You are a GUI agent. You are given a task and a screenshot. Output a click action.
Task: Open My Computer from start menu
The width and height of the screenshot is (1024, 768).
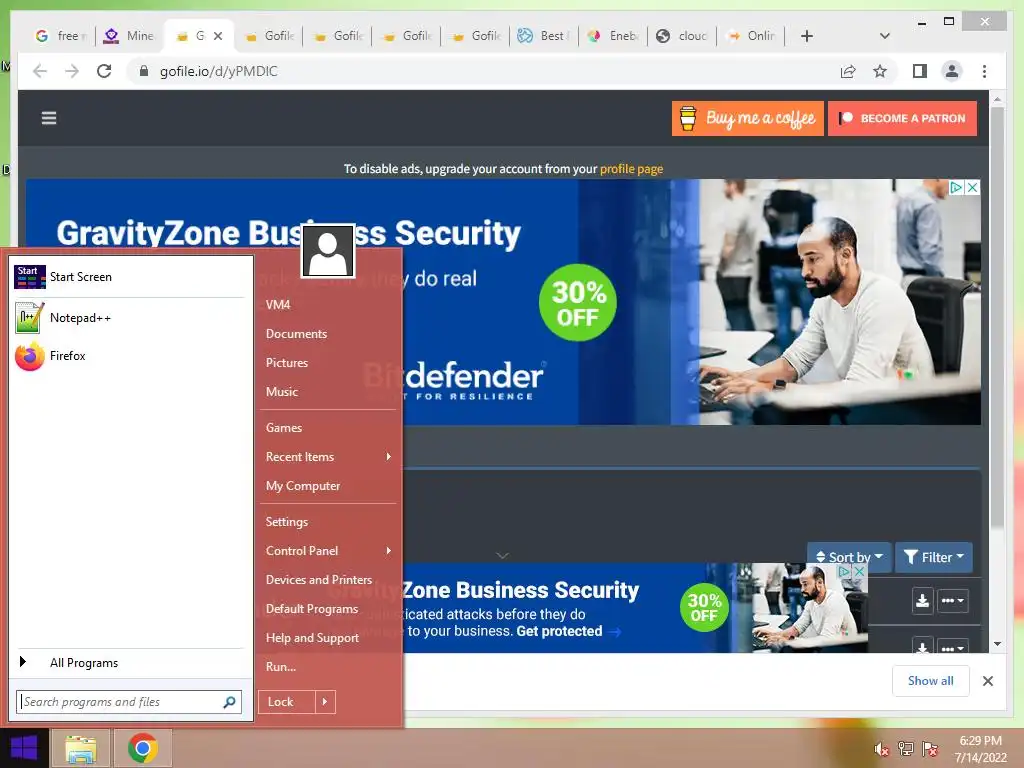click(303, 486)
